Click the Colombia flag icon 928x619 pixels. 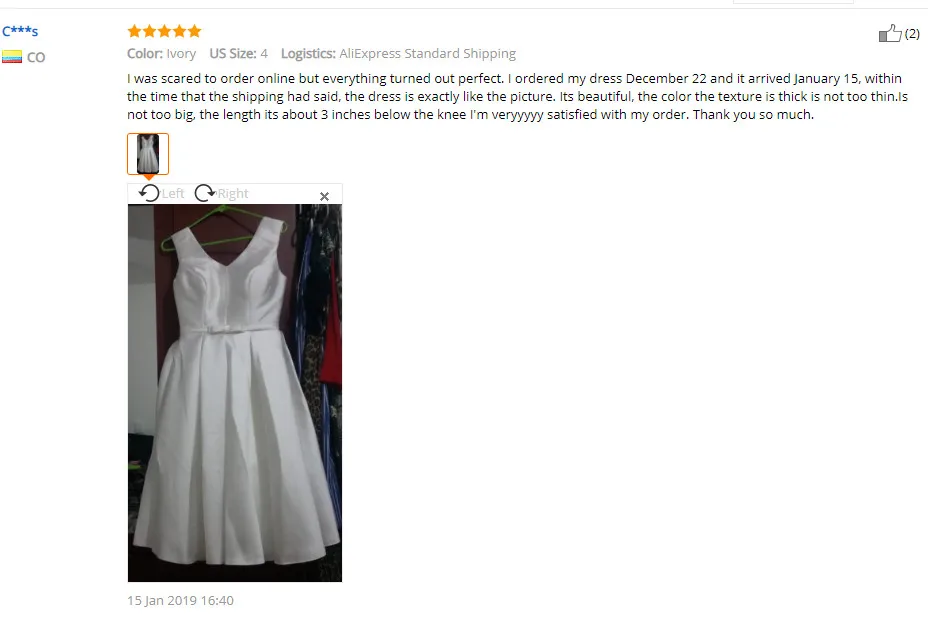[x=12, y=57]
